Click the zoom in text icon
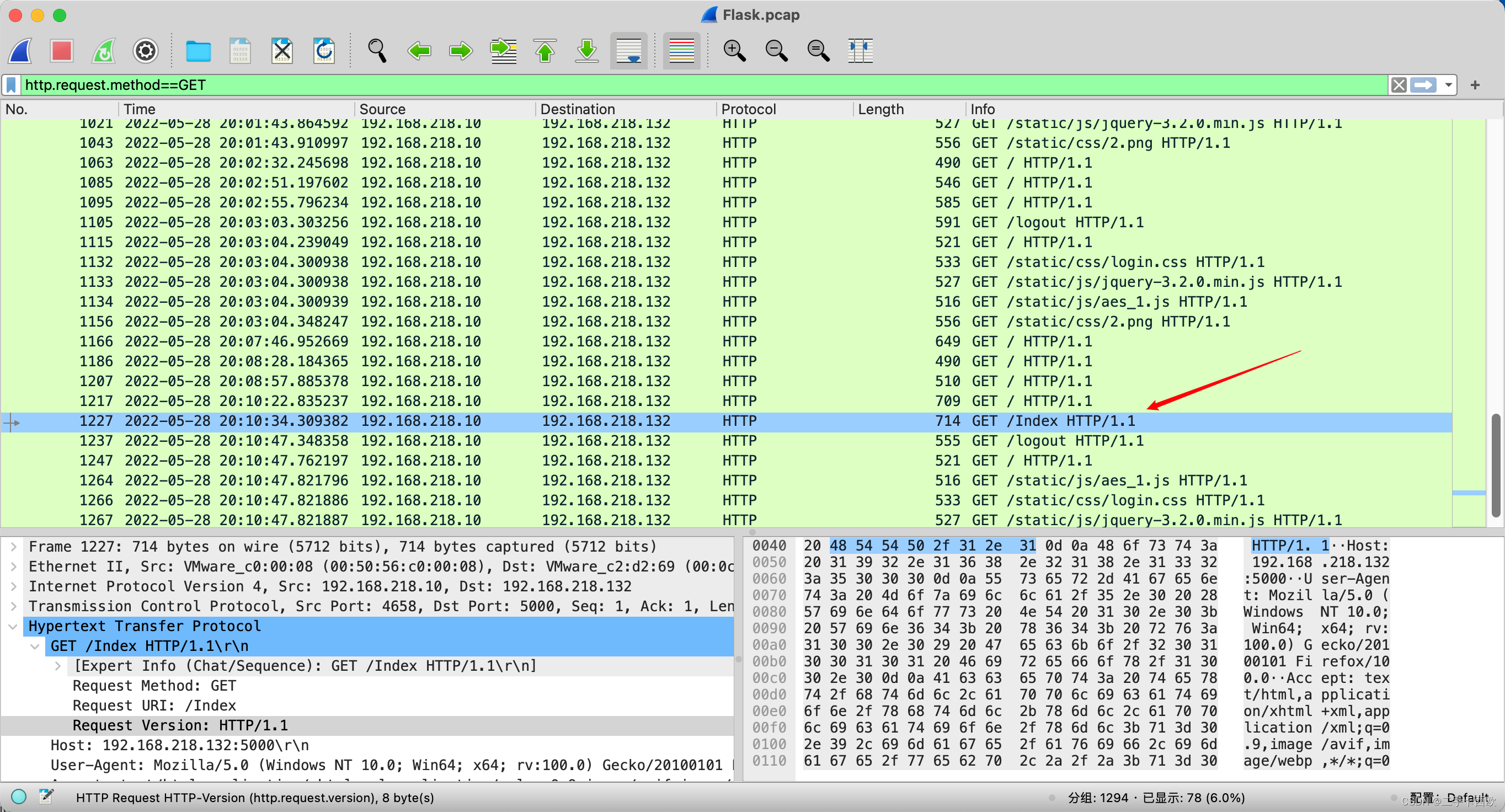 [734, 51]
